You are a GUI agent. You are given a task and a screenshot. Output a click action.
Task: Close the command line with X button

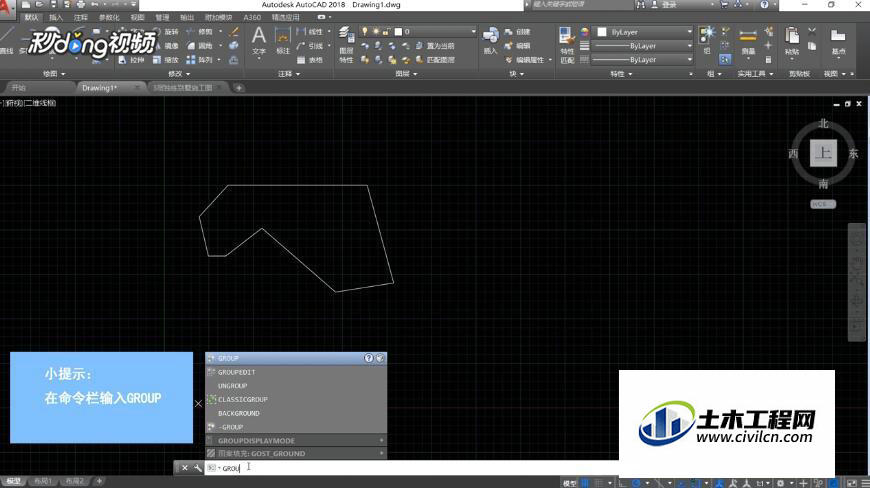185,468
